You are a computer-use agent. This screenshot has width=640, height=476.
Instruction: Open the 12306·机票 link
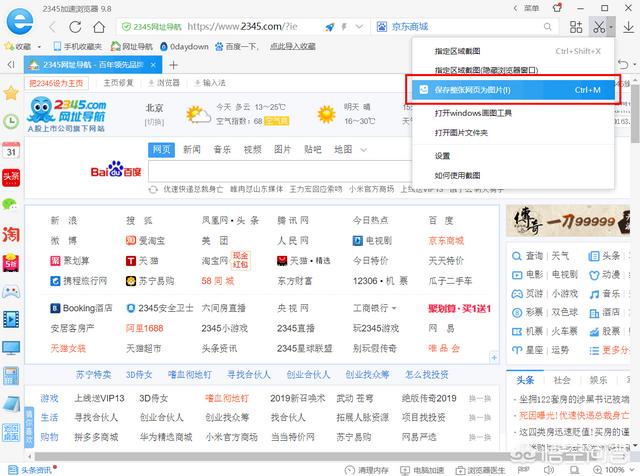click(x=380, y=281)
